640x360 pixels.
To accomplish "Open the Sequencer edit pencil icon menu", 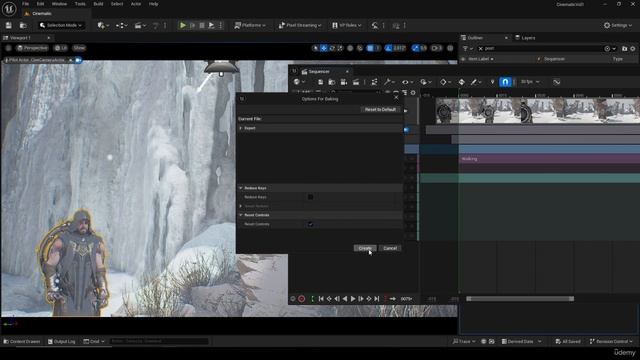I will coord(476,82).
